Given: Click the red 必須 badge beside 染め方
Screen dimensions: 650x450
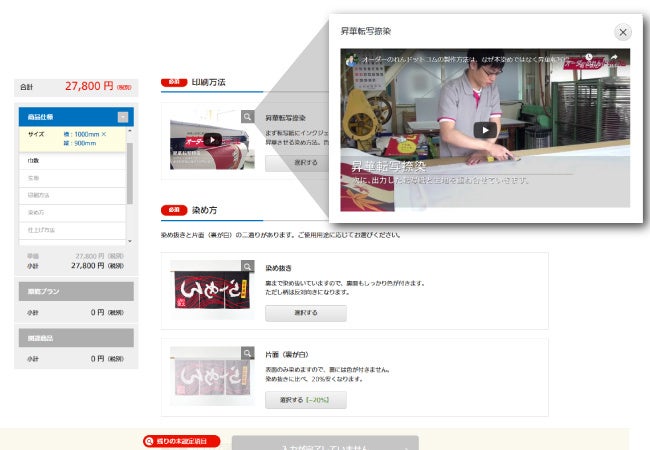Looking at the screenshot, I should pos(174,210).
